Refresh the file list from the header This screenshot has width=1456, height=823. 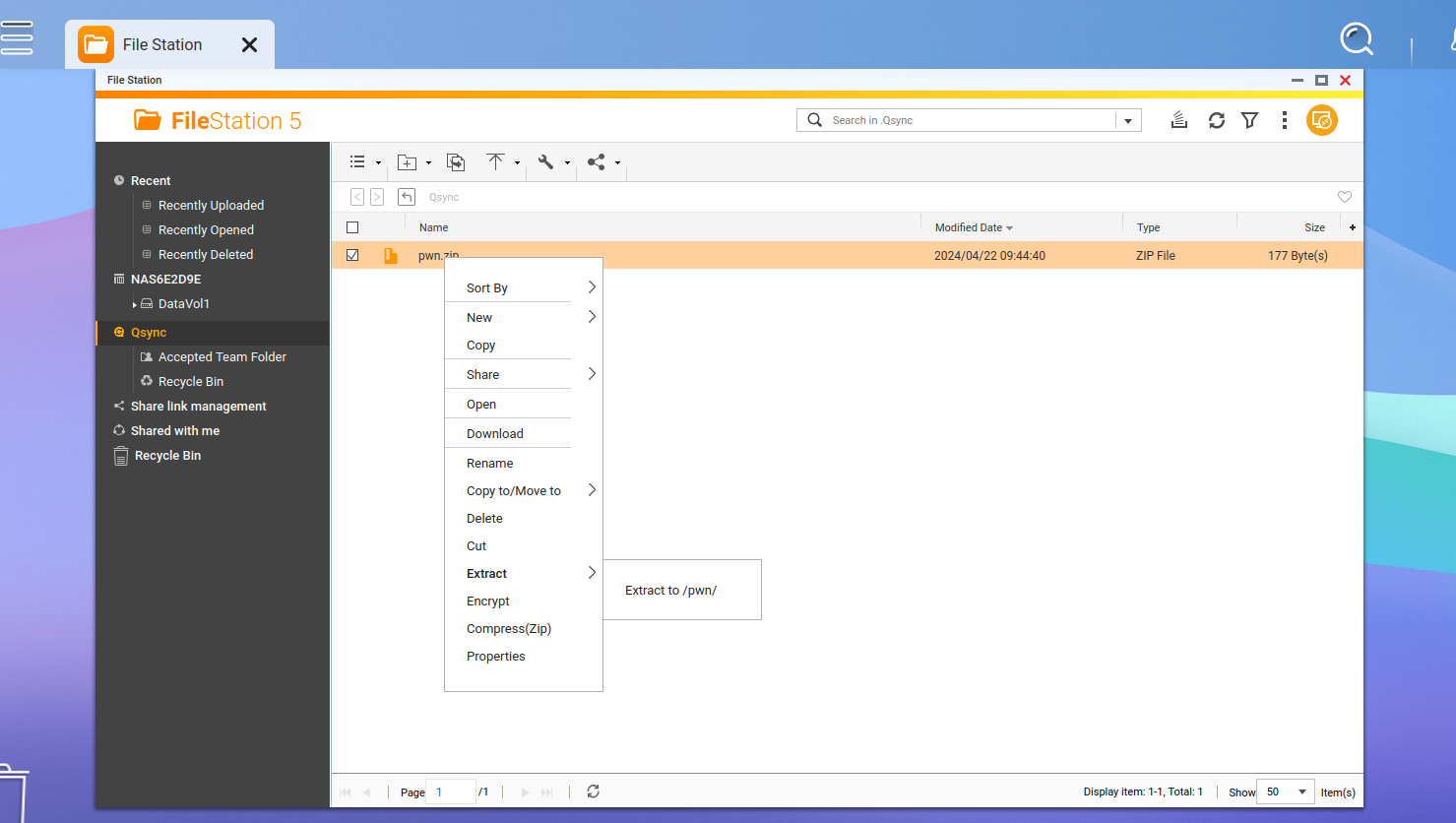click(x=1217, y=120)
